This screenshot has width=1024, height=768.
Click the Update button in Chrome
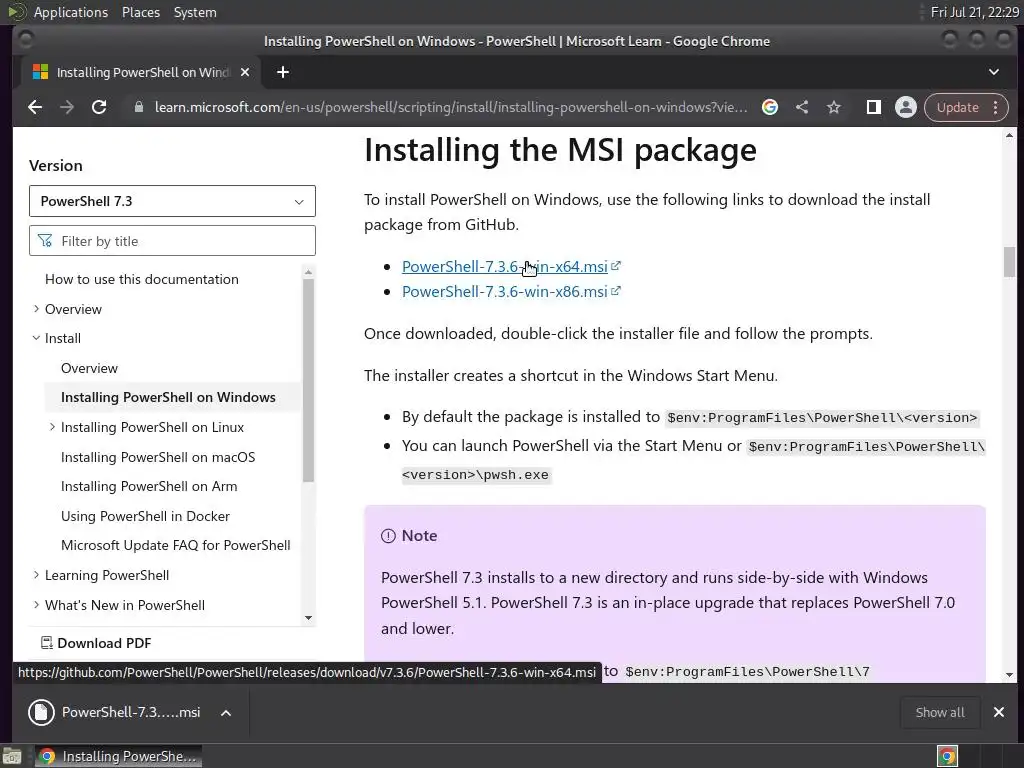point(957,107)
